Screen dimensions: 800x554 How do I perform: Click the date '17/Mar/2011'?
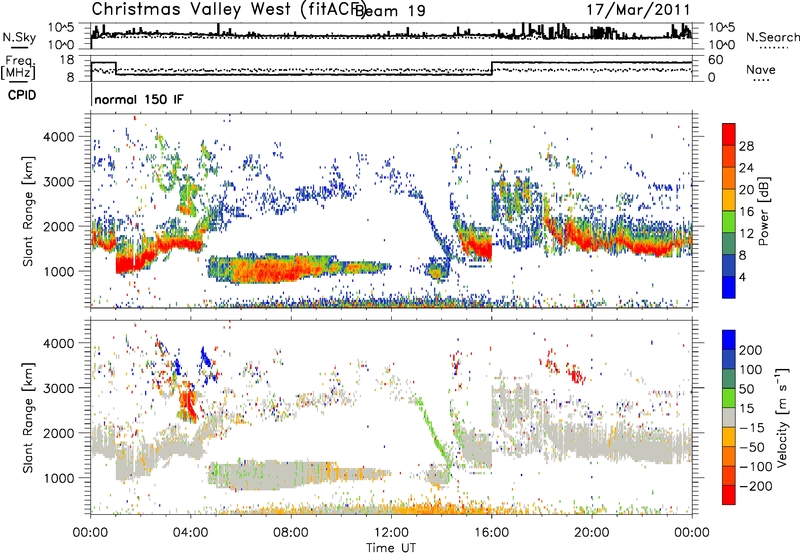coord(638,10)
